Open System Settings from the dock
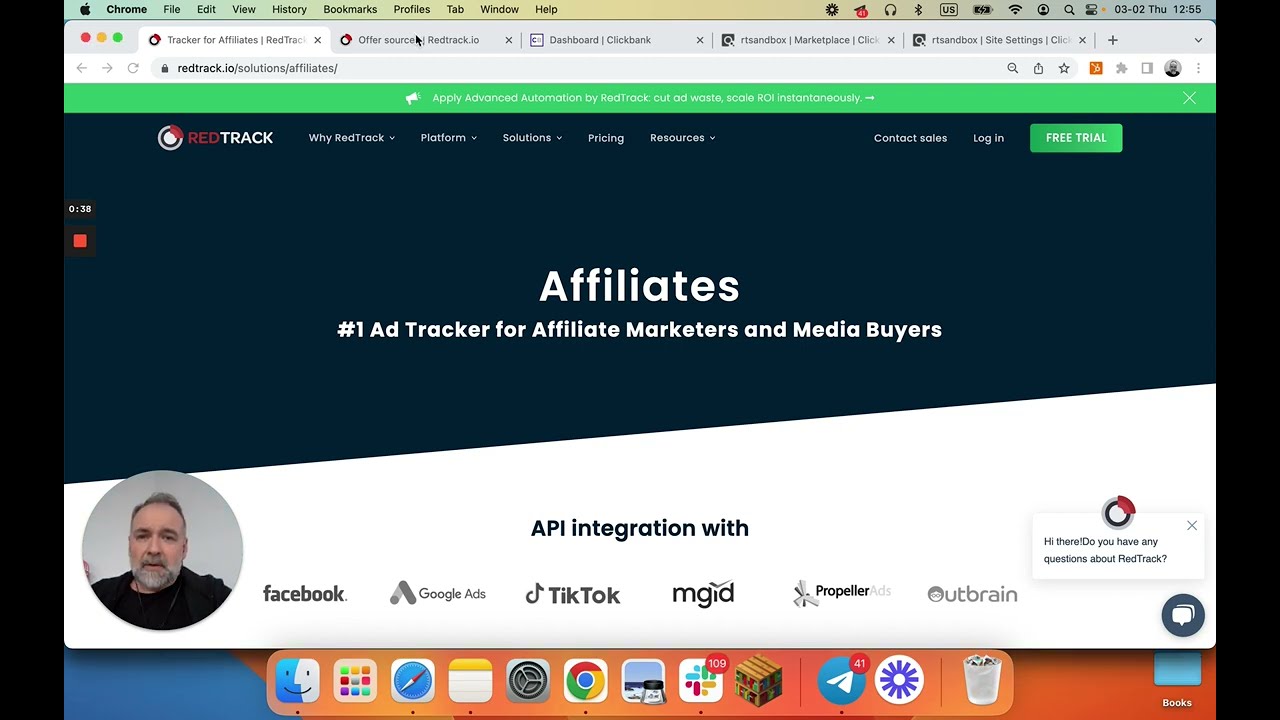The height and width of the screenshot is (720, 1280). coord(528,681)
